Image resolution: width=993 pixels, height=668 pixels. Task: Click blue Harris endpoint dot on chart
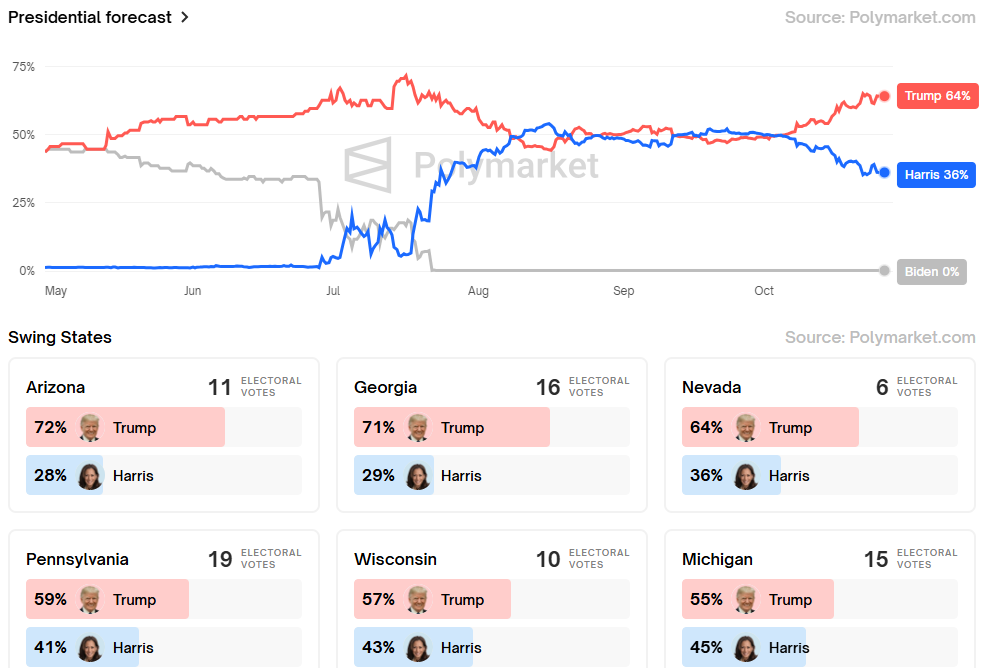pyautogui.click(x=884, y=172)
